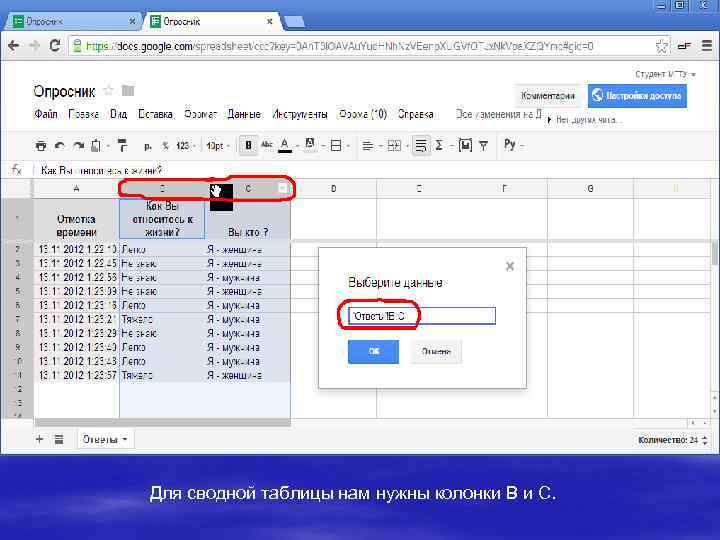Open the cell fill color picker

310,145
